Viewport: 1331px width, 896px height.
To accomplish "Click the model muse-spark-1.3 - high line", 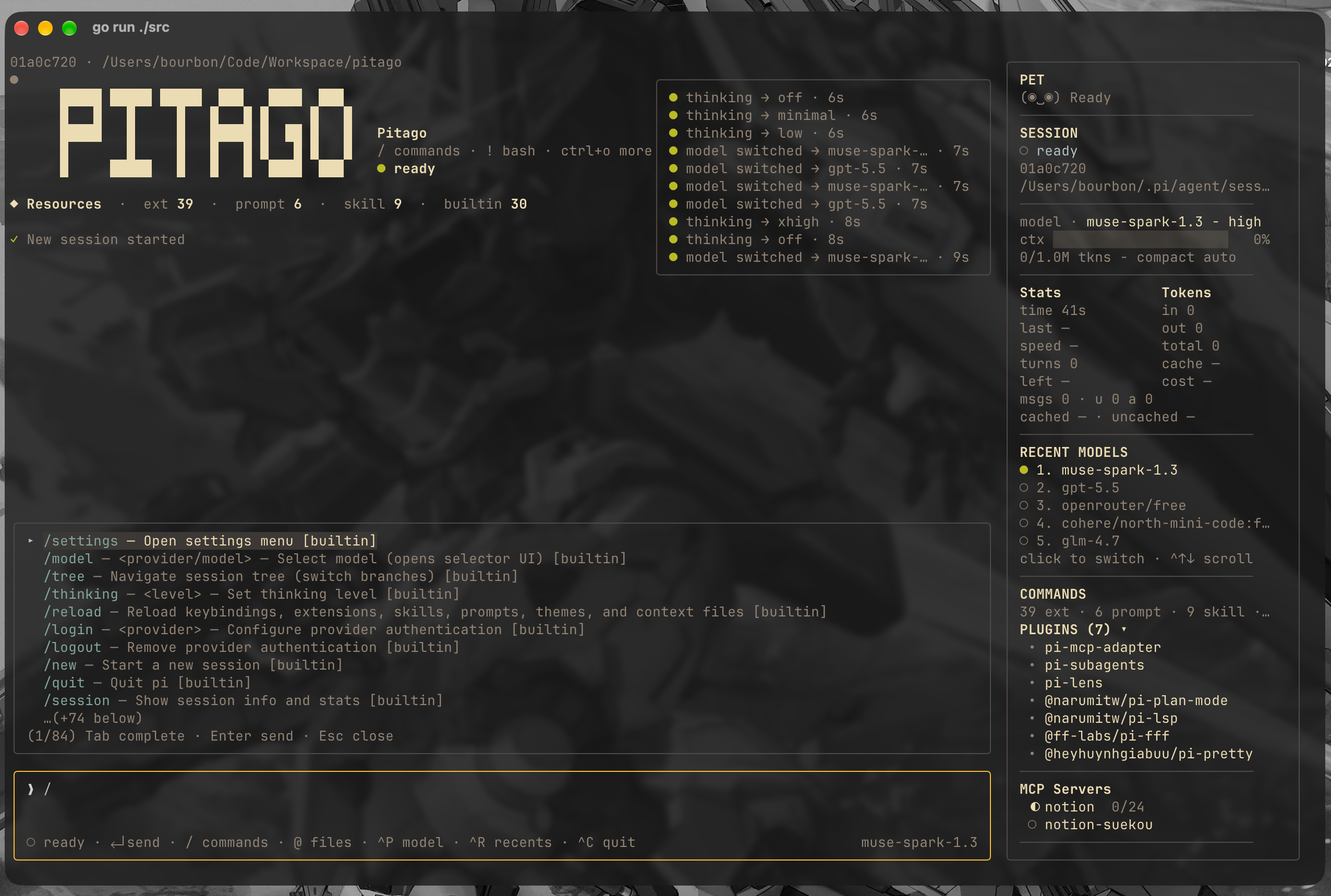I will click(1140, 222).
